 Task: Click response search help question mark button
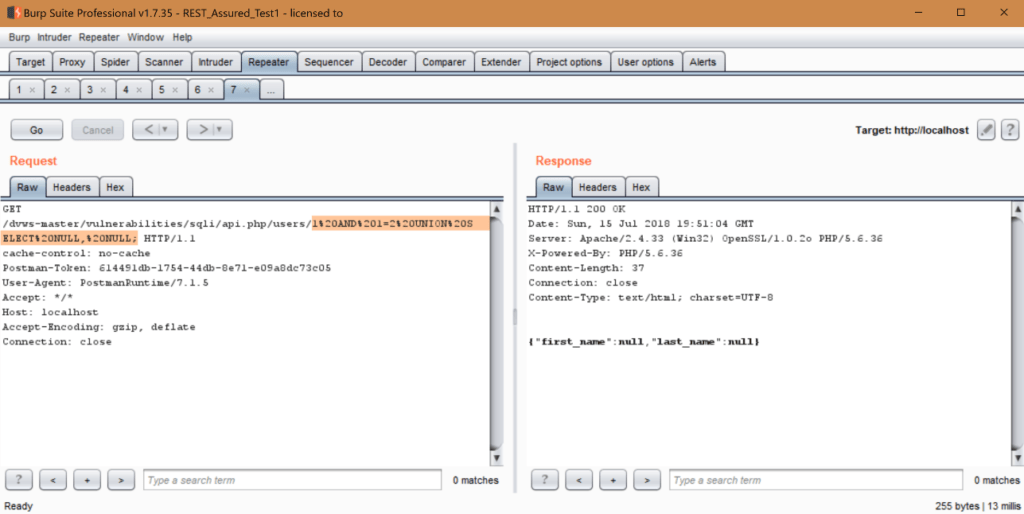(546, 480)
